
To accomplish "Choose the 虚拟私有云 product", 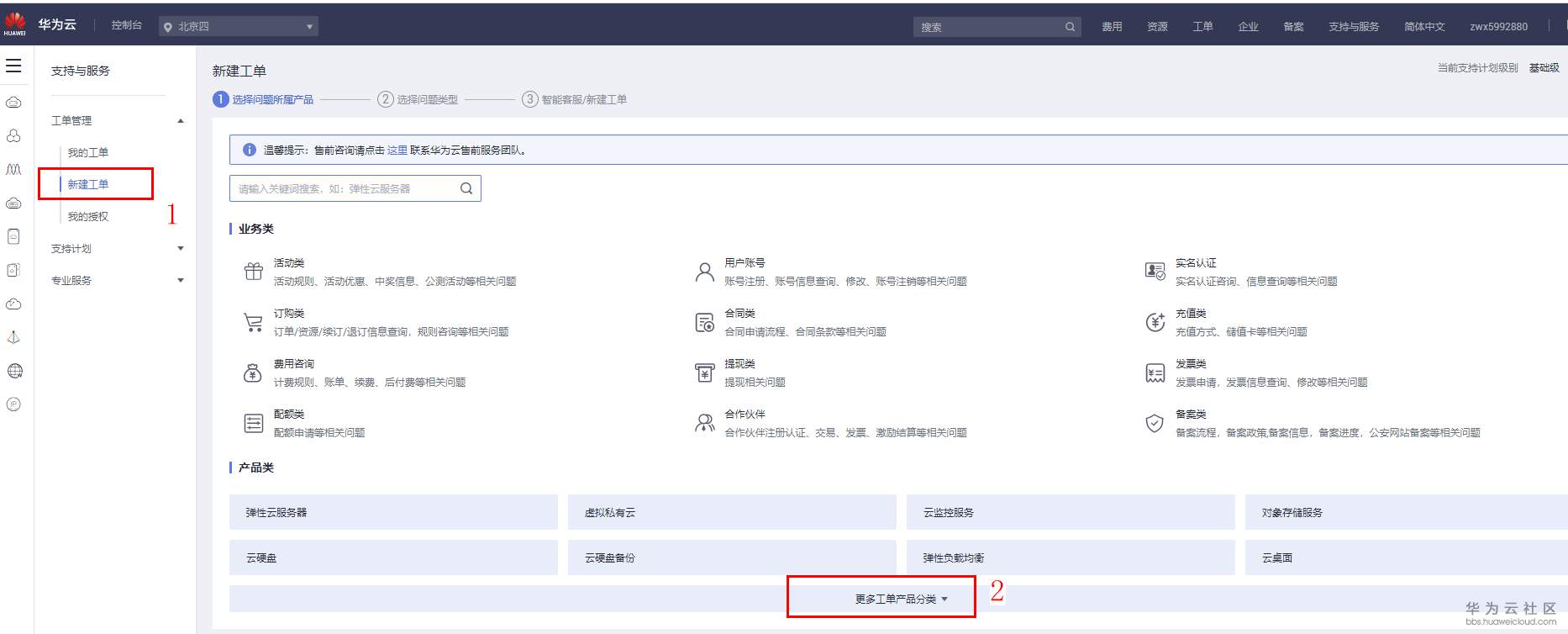I will 732,512.
